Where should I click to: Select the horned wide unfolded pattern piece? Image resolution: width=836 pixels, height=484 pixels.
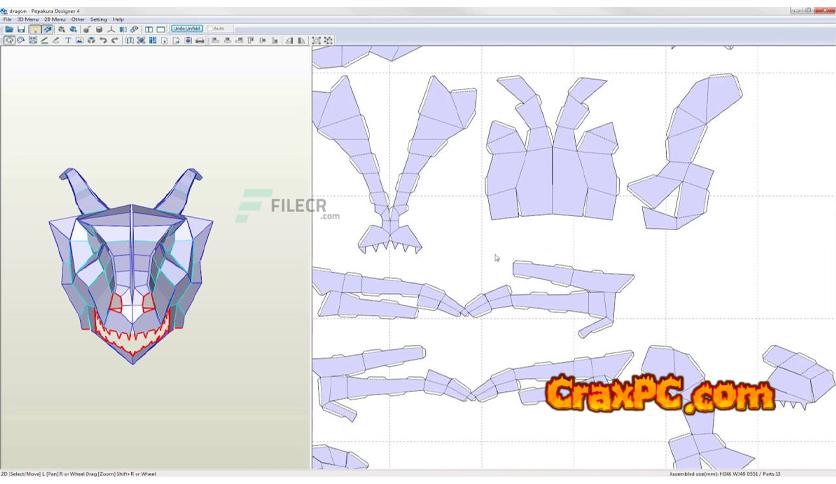tap(553, 149)
